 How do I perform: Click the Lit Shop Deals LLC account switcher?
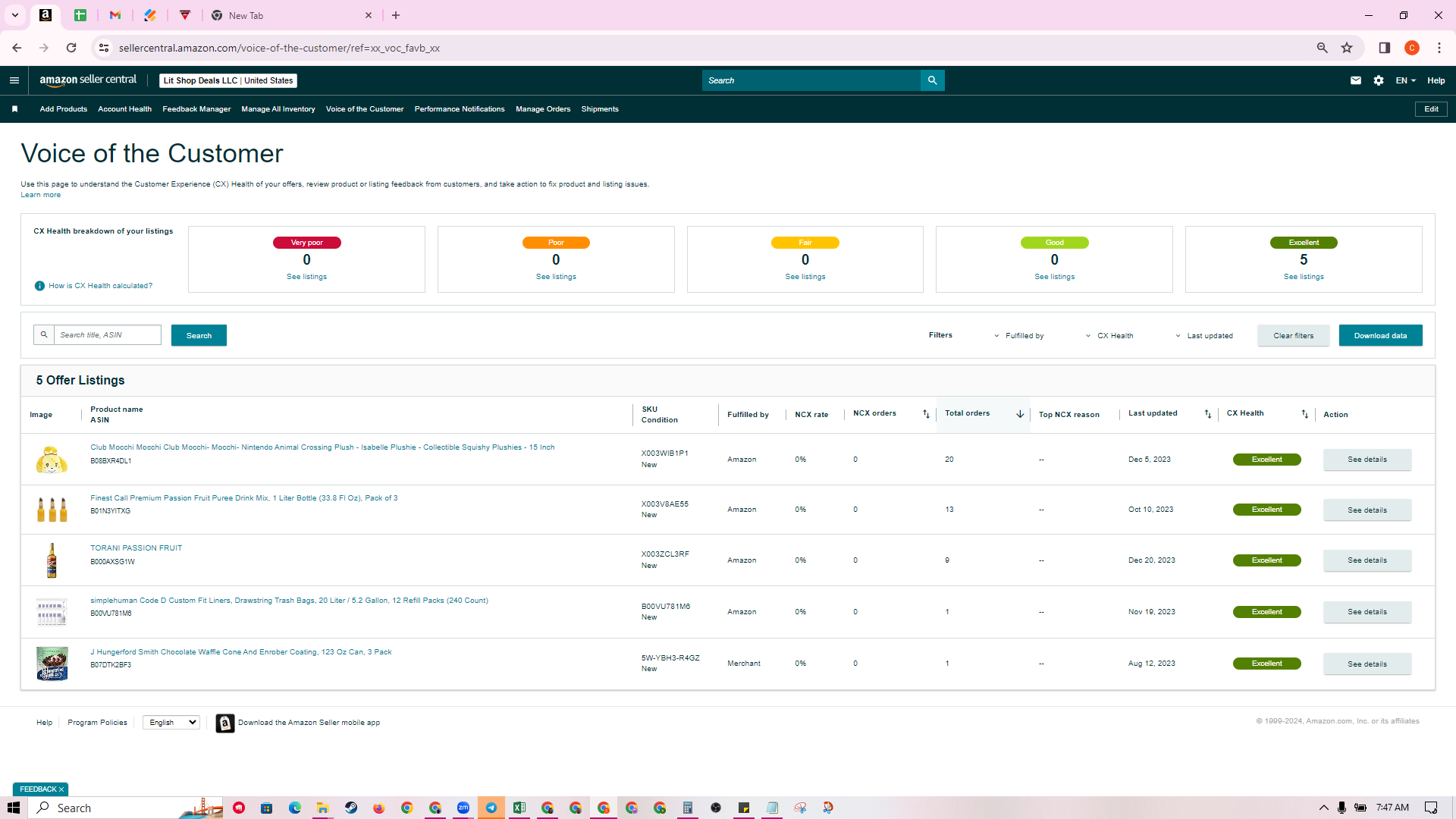tap(228, 80)
